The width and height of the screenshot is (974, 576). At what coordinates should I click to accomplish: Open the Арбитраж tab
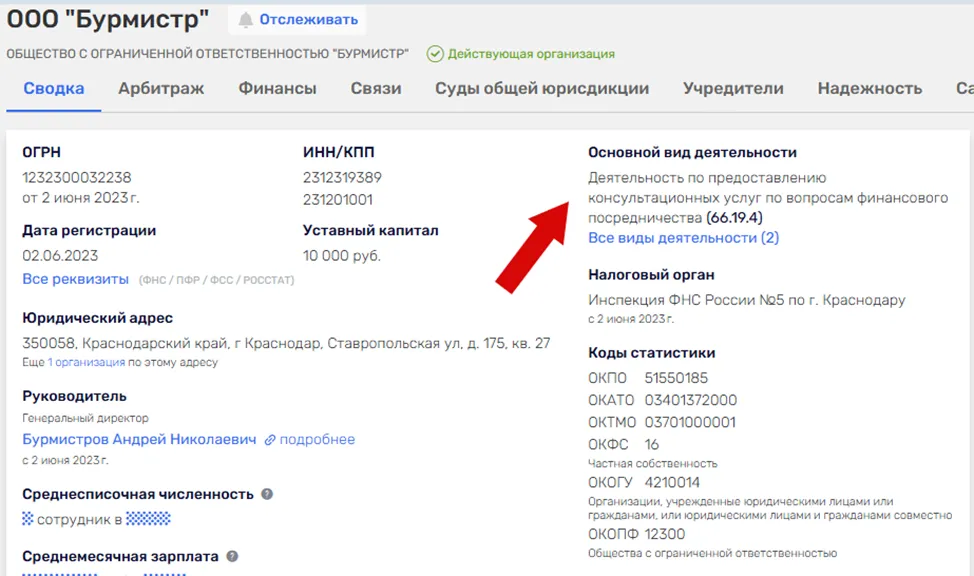pyautogui.click(x=161, y=88)
